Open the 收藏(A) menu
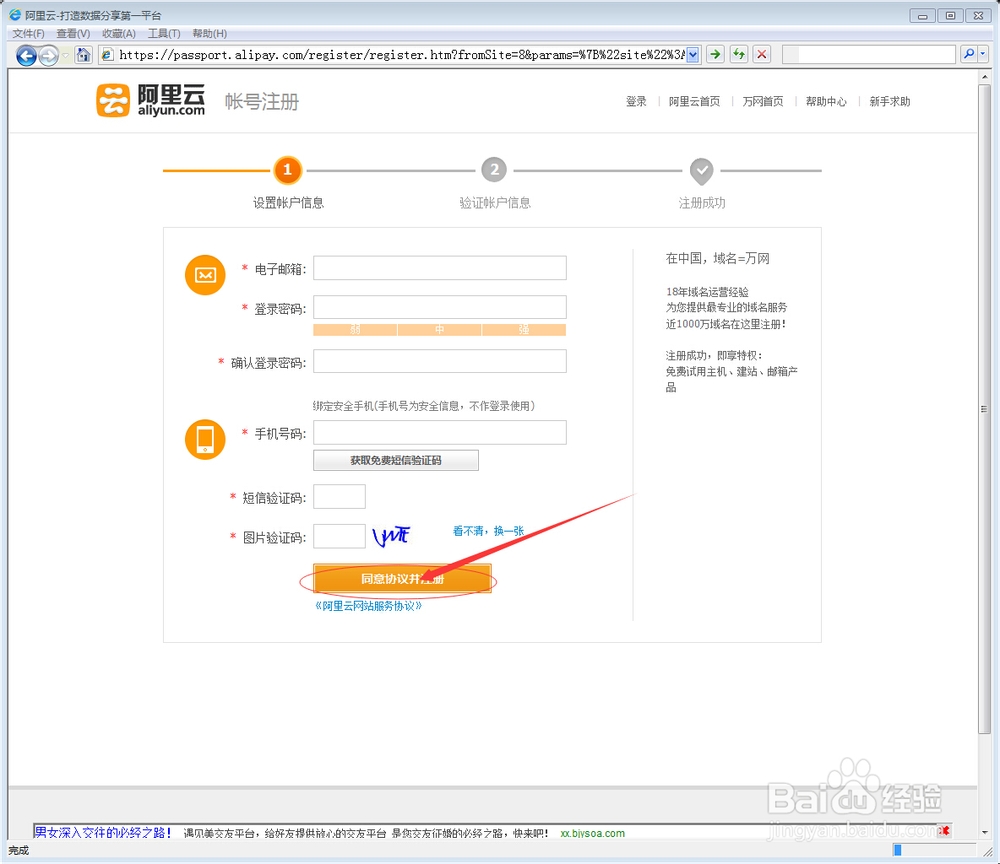Screen dimensions: 1000x864 [119, 33]
